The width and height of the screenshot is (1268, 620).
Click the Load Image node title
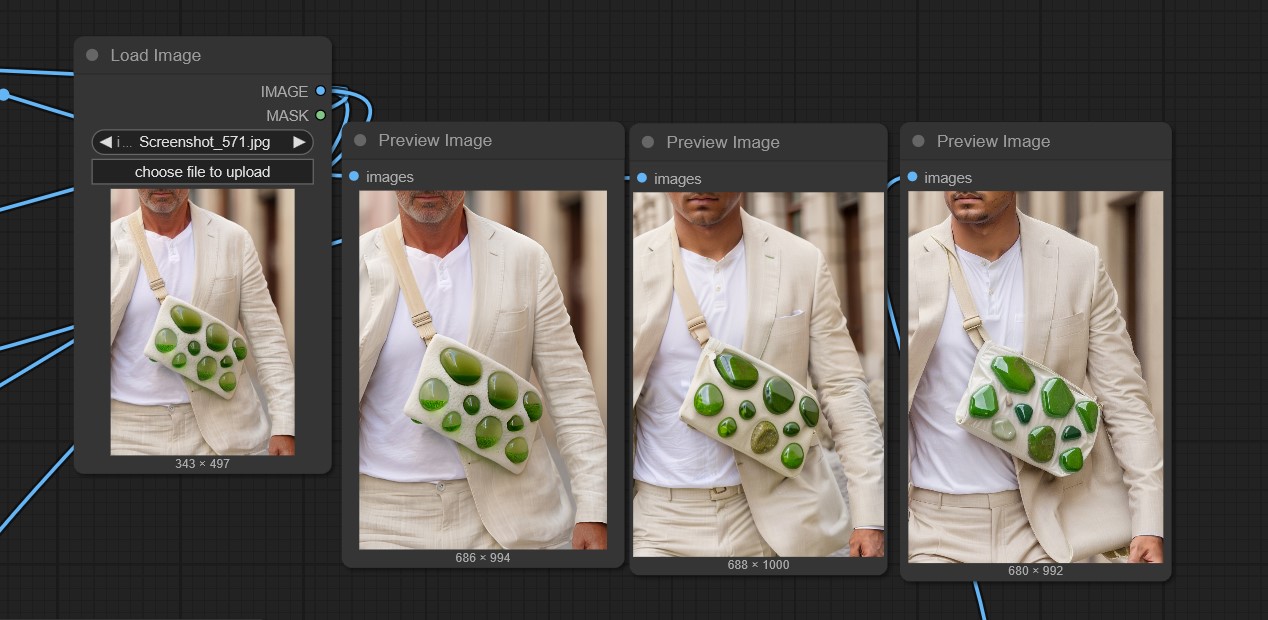click(156, 55)
